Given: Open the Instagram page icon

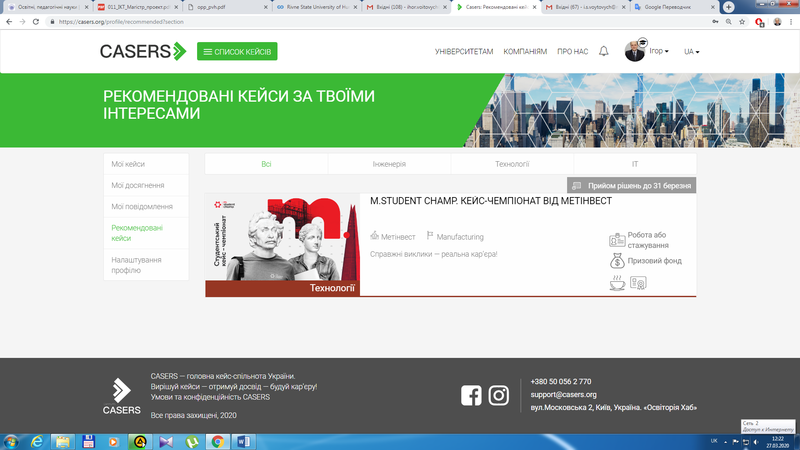Looking at the screenshot, I should point(498,395).
